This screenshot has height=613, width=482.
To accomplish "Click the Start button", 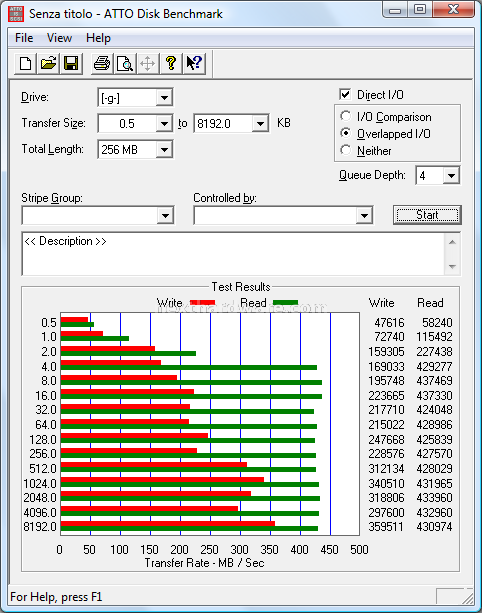I will click(427, 215).
